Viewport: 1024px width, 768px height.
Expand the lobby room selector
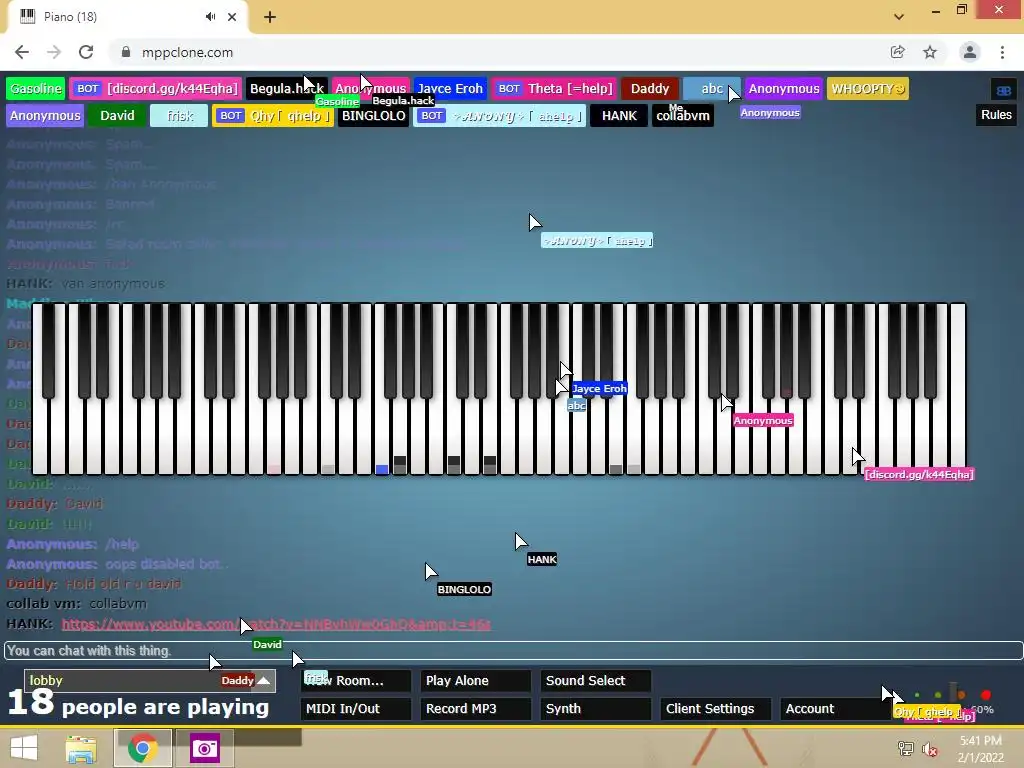pyautogui.click(x=150, y=680)
